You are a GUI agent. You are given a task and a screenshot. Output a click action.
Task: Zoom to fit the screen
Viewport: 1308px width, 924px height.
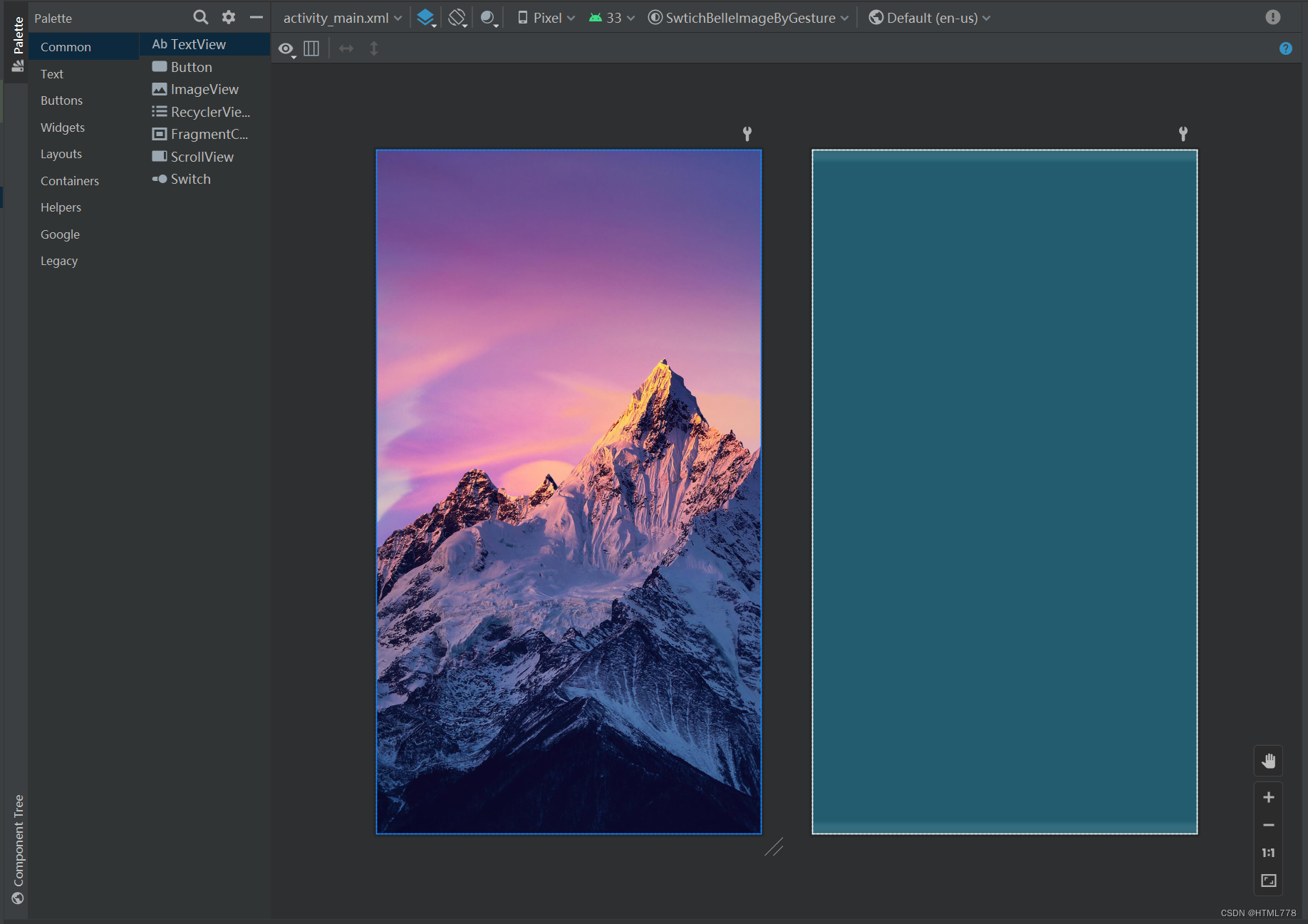click(x=1269, y=881)
